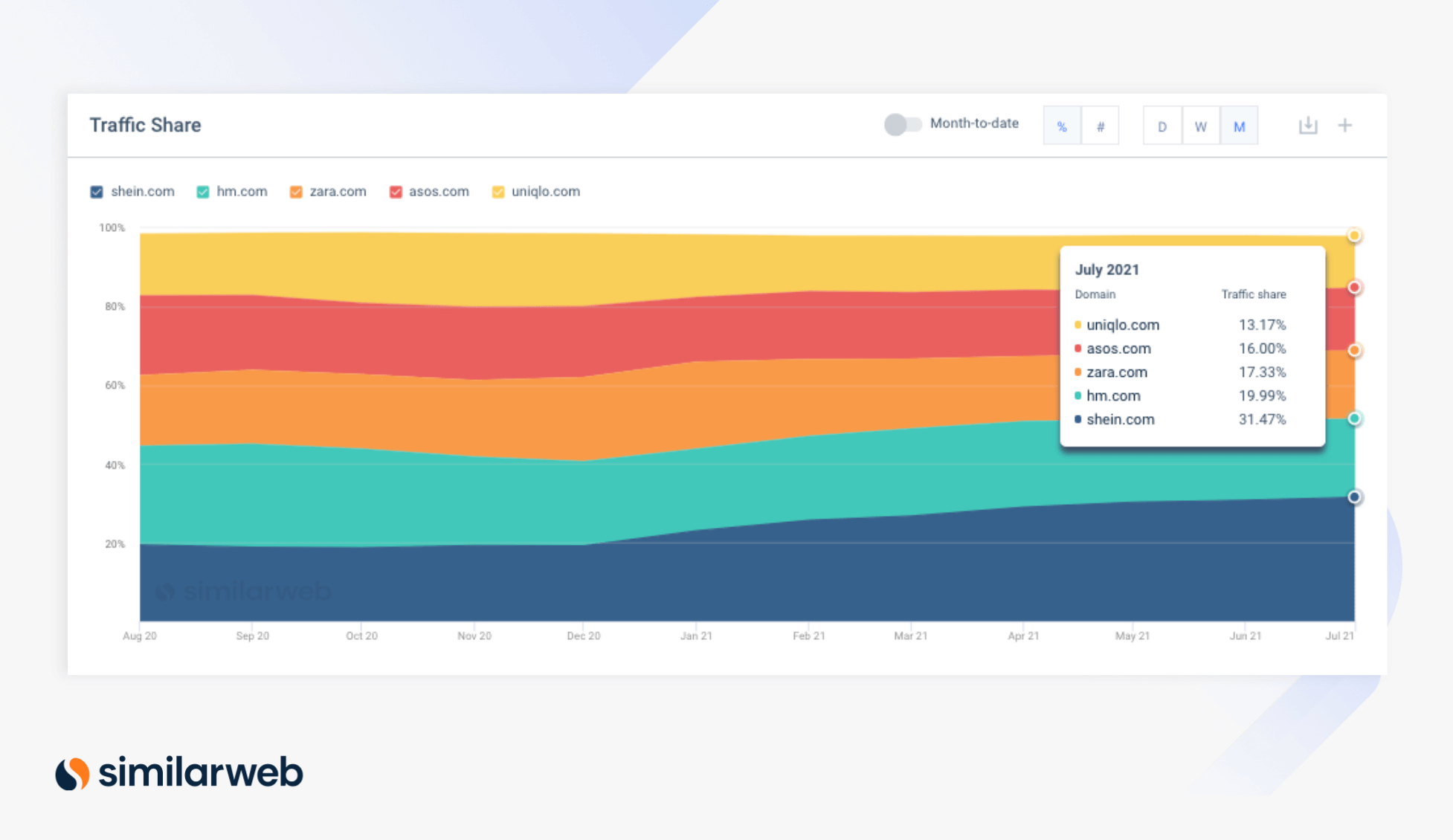Click the 17.33% zara value

click(x=1262, y=372)
